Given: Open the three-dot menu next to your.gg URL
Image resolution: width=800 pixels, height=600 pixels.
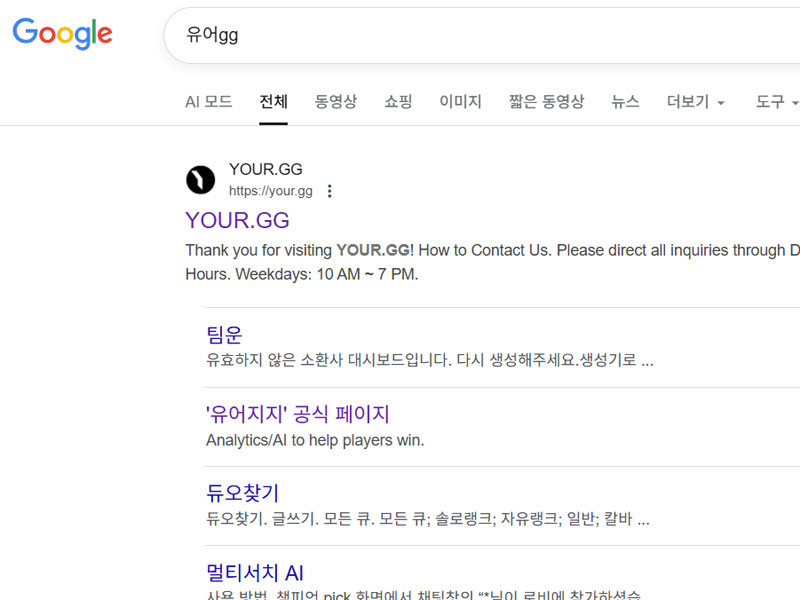Looking at the screenshot, I should click(330, 191).
